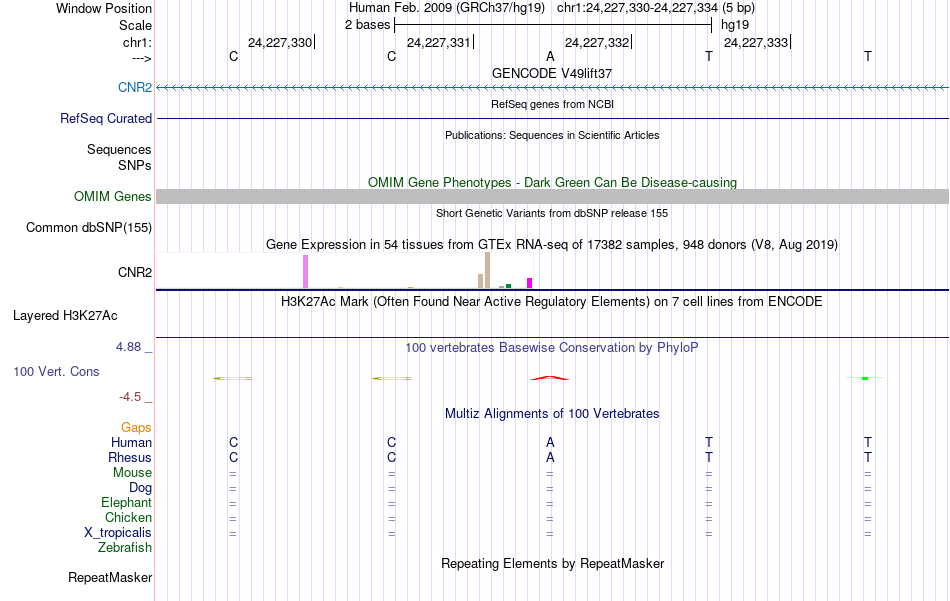Click Short Genetic Variants from dbSNP title
950x601 pixels.
[x=552, y=213]
